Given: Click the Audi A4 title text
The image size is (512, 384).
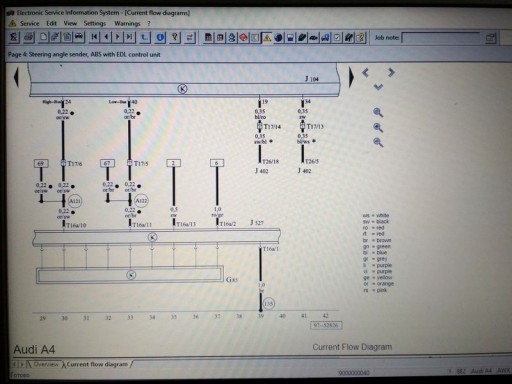Looking at the screenshot, I should [34, 350].
